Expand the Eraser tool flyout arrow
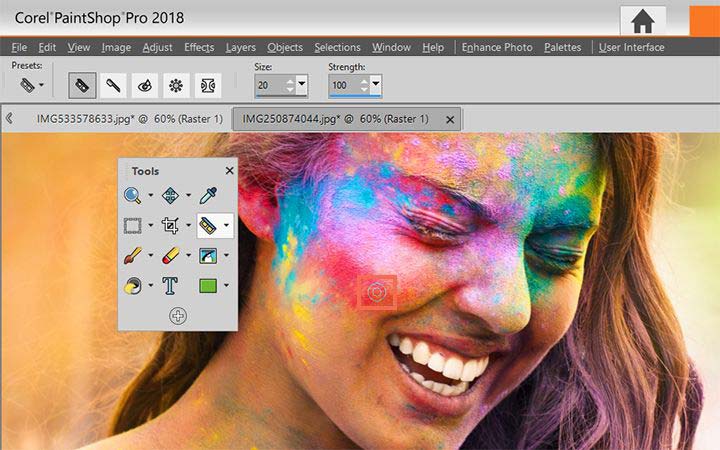 189,255
